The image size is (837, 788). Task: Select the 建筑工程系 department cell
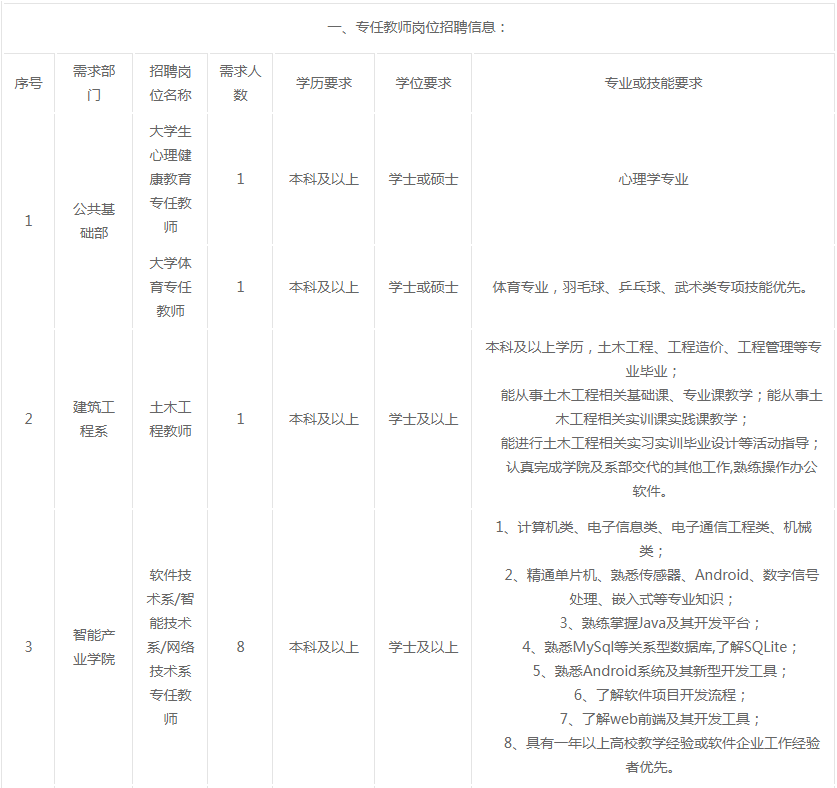[x=94, y=419]
